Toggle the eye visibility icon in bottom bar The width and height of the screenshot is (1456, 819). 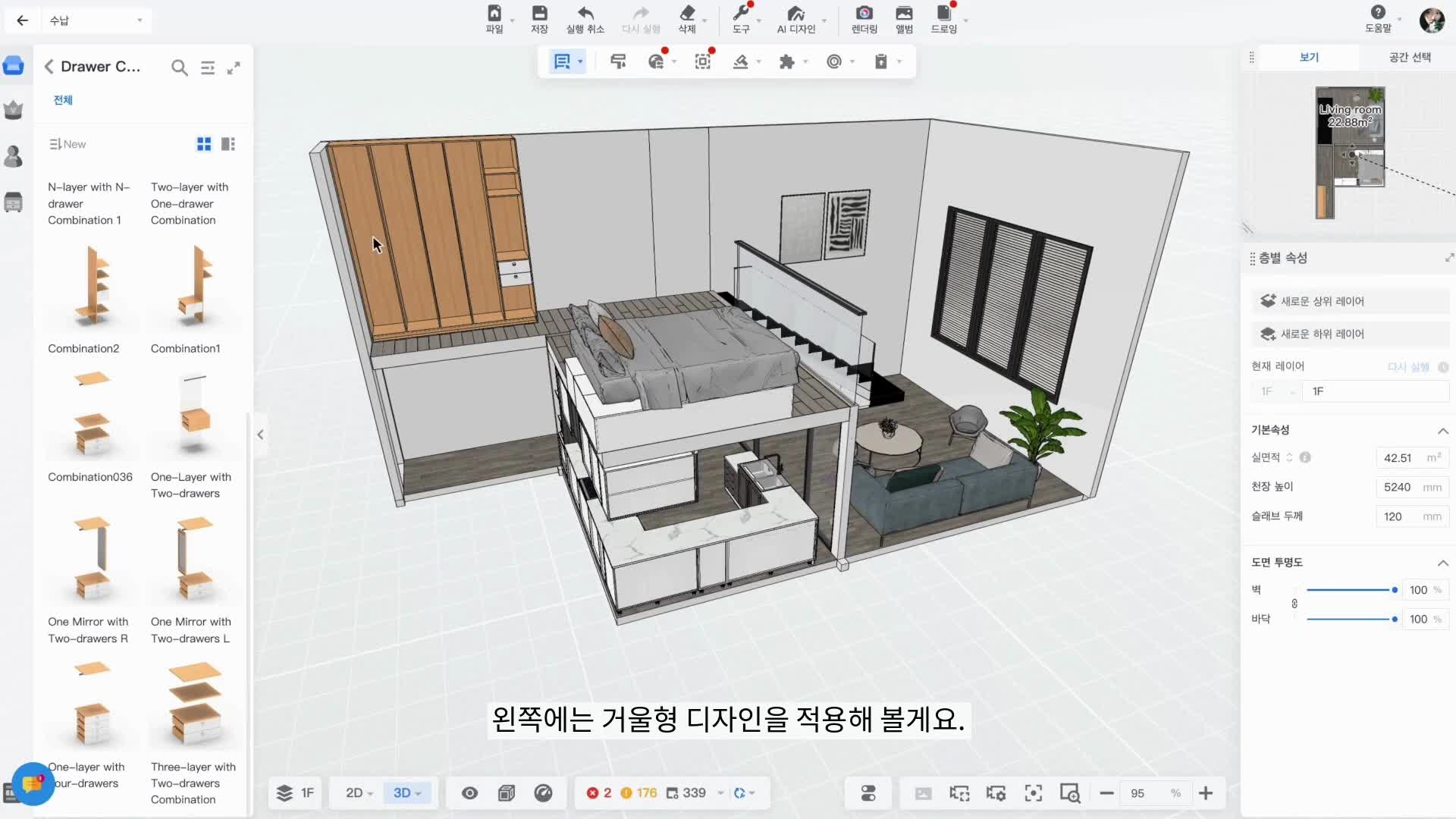(469, 793)
